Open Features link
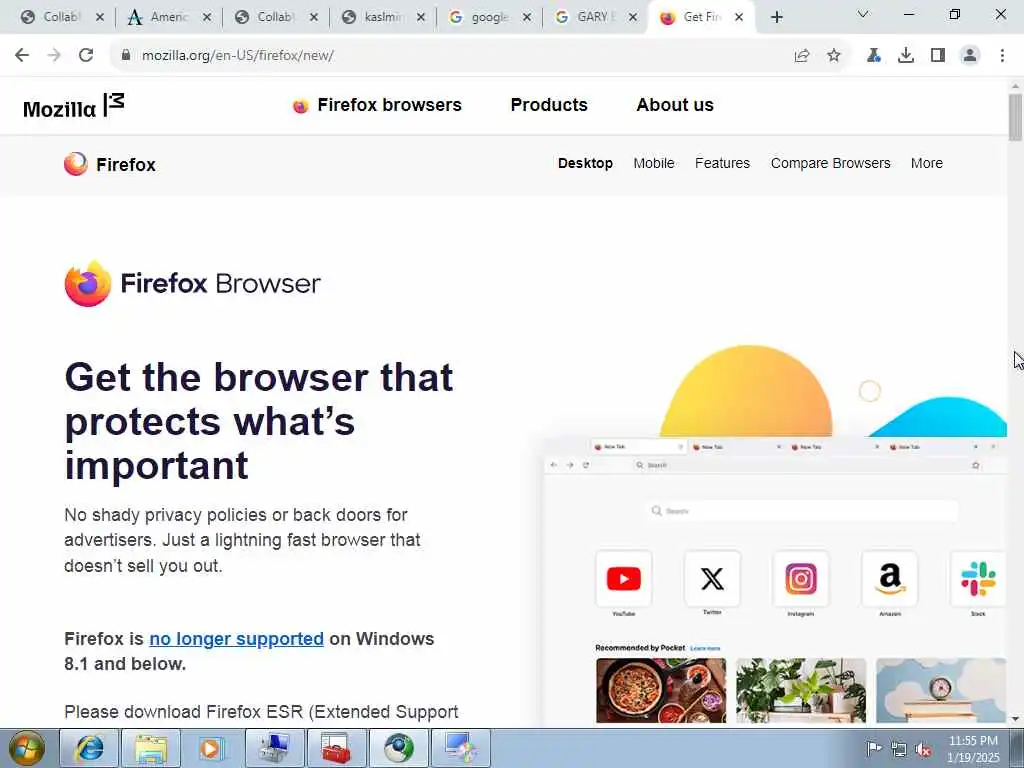This screenshot has width=1024, height=768. [x=722, y=163]
